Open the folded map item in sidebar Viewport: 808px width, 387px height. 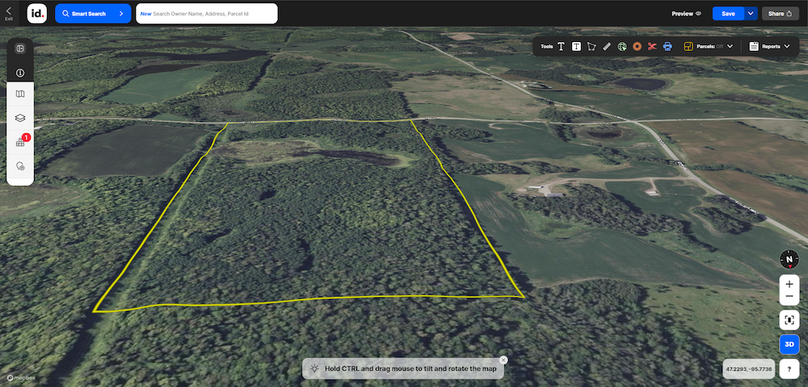click(20, 94)
